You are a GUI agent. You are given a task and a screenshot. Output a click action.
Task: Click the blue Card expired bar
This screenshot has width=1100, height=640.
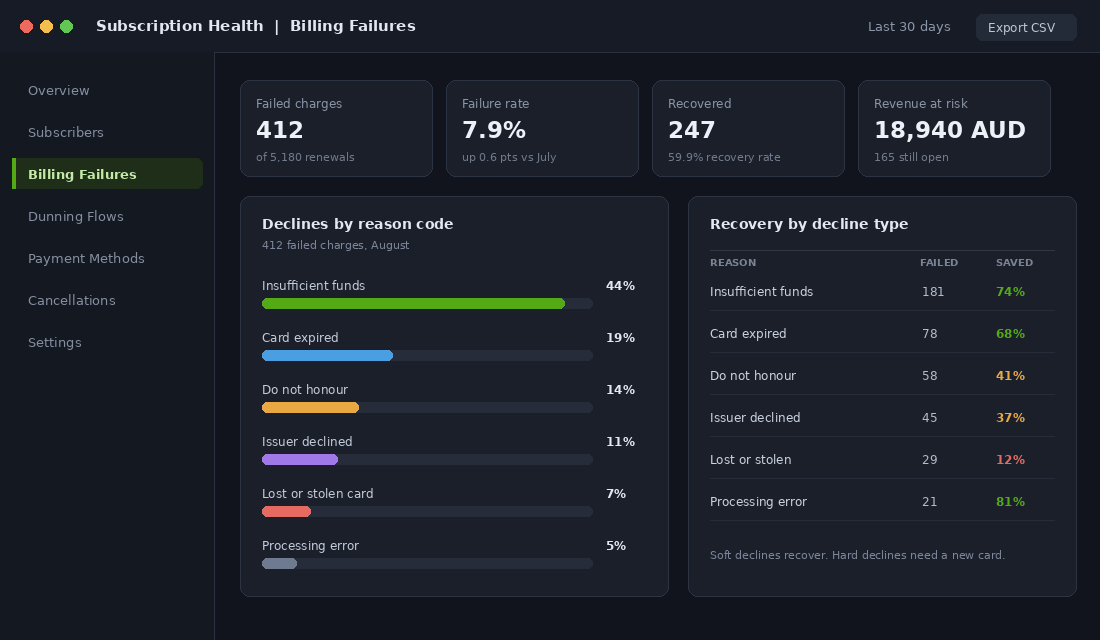[328, 355]
